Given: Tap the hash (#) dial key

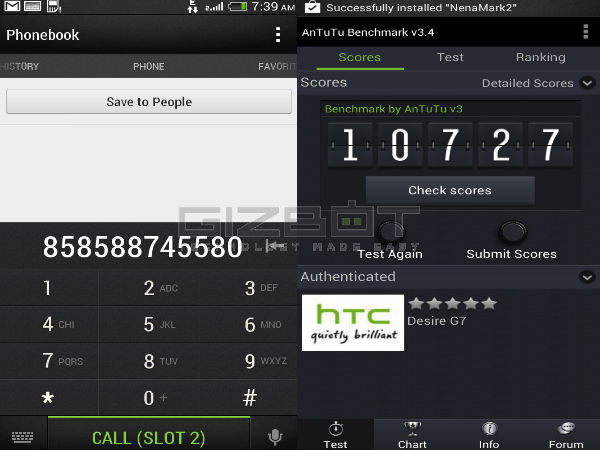Looking at the screenshot, I should [x=248, y=398].
